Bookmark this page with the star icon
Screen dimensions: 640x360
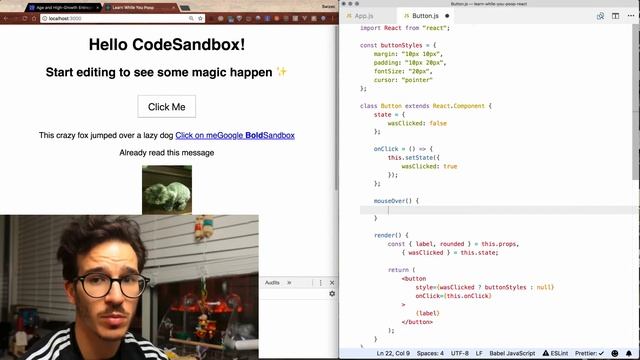point(200,18)
